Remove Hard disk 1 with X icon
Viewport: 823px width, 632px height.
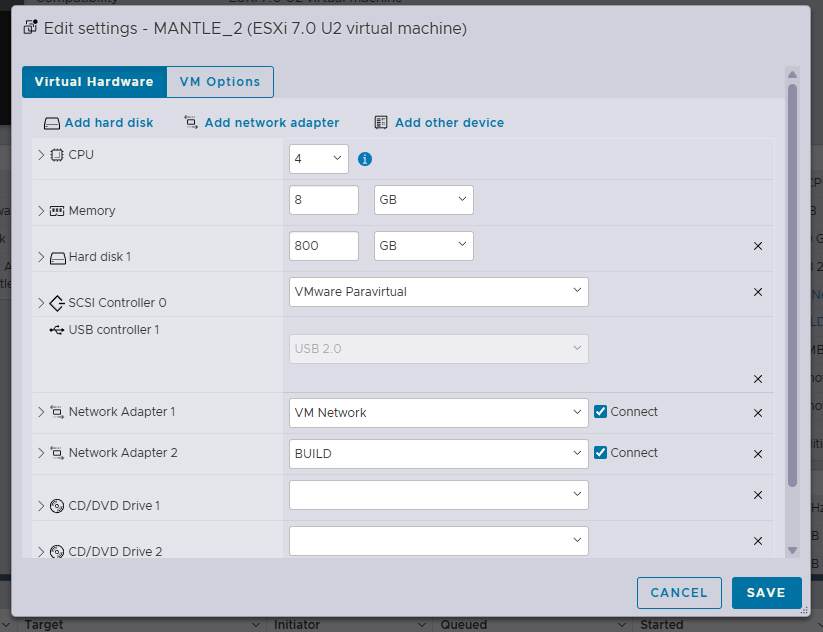758,246
